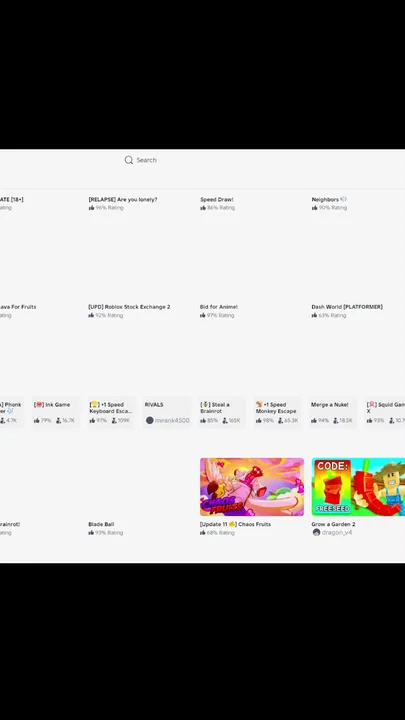Open '[RELAPSE] Are you lonely?' game title
The height and width of the screenshot is (720, 405).
click(123, 200)
